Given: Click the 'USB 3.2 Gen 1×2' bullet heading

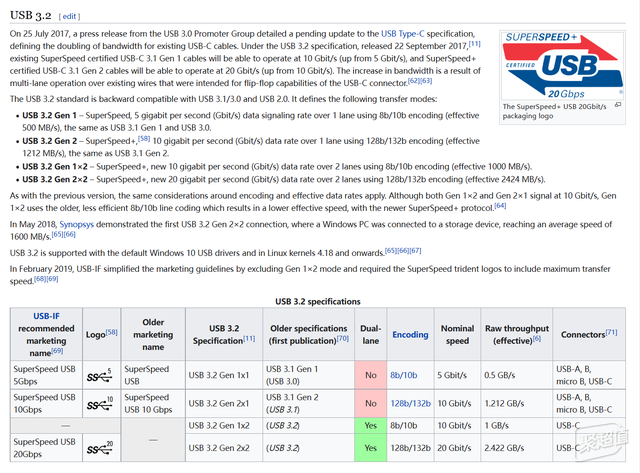Looking at the screenshot, I should point(55,167).
